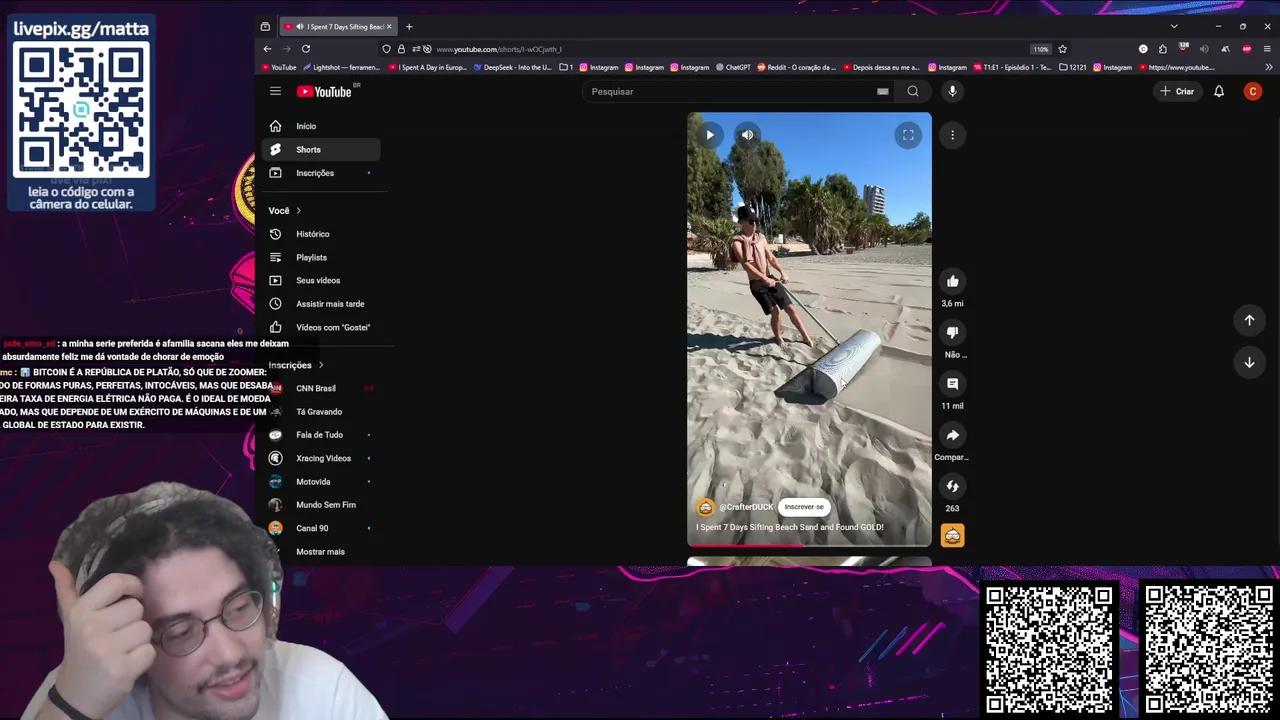1280x720 pixels.
Task: Bookmark this page with the star
Action: 1062,49
